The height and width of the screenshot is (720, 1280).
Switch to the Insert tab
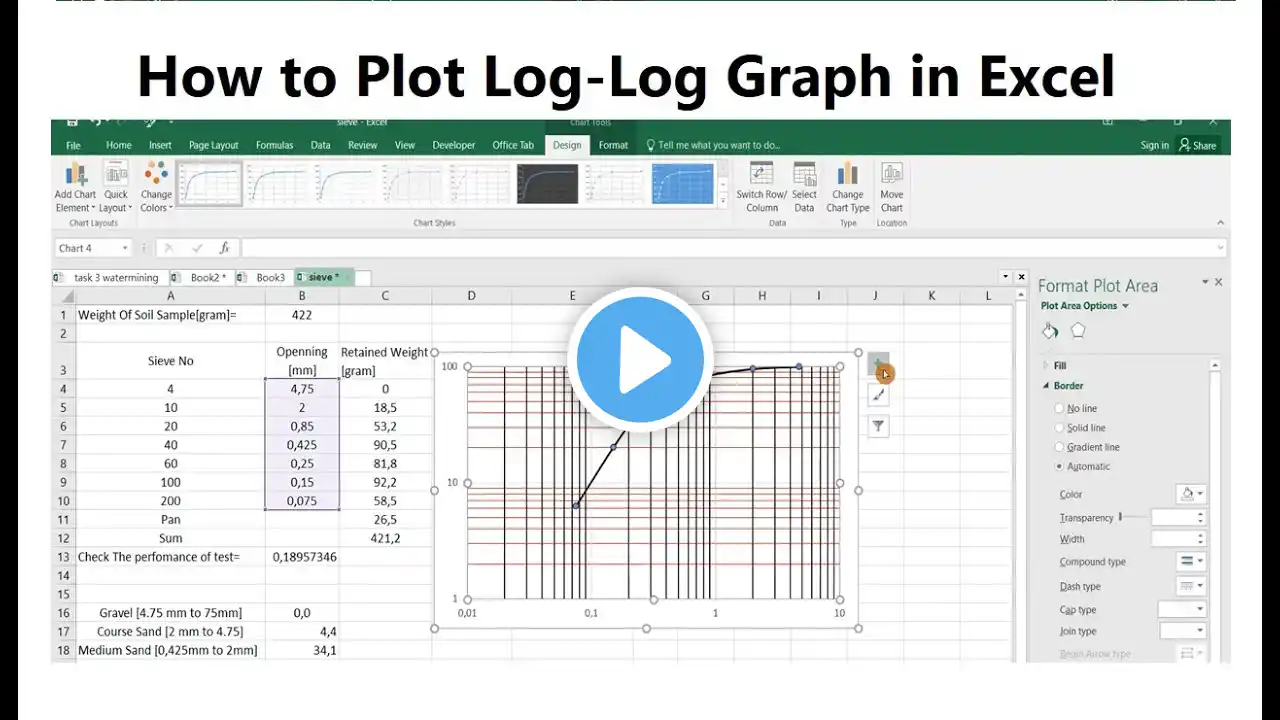pos(160,145)
